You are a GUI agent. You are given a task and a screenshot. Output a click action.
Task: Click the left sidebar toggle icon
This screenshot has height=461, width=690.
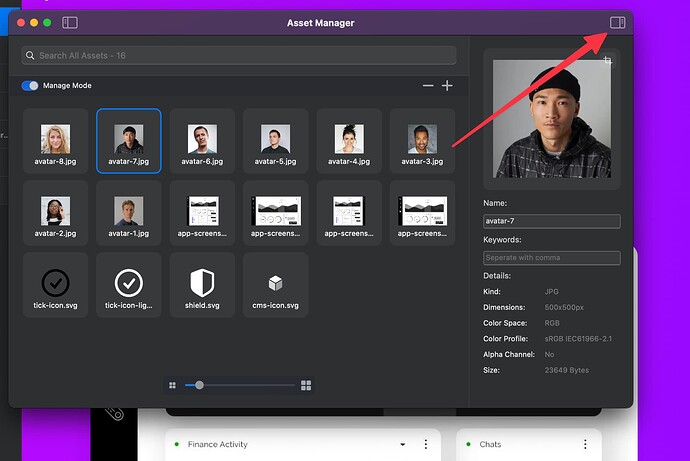pyautogui.click(x=70, y=22)
